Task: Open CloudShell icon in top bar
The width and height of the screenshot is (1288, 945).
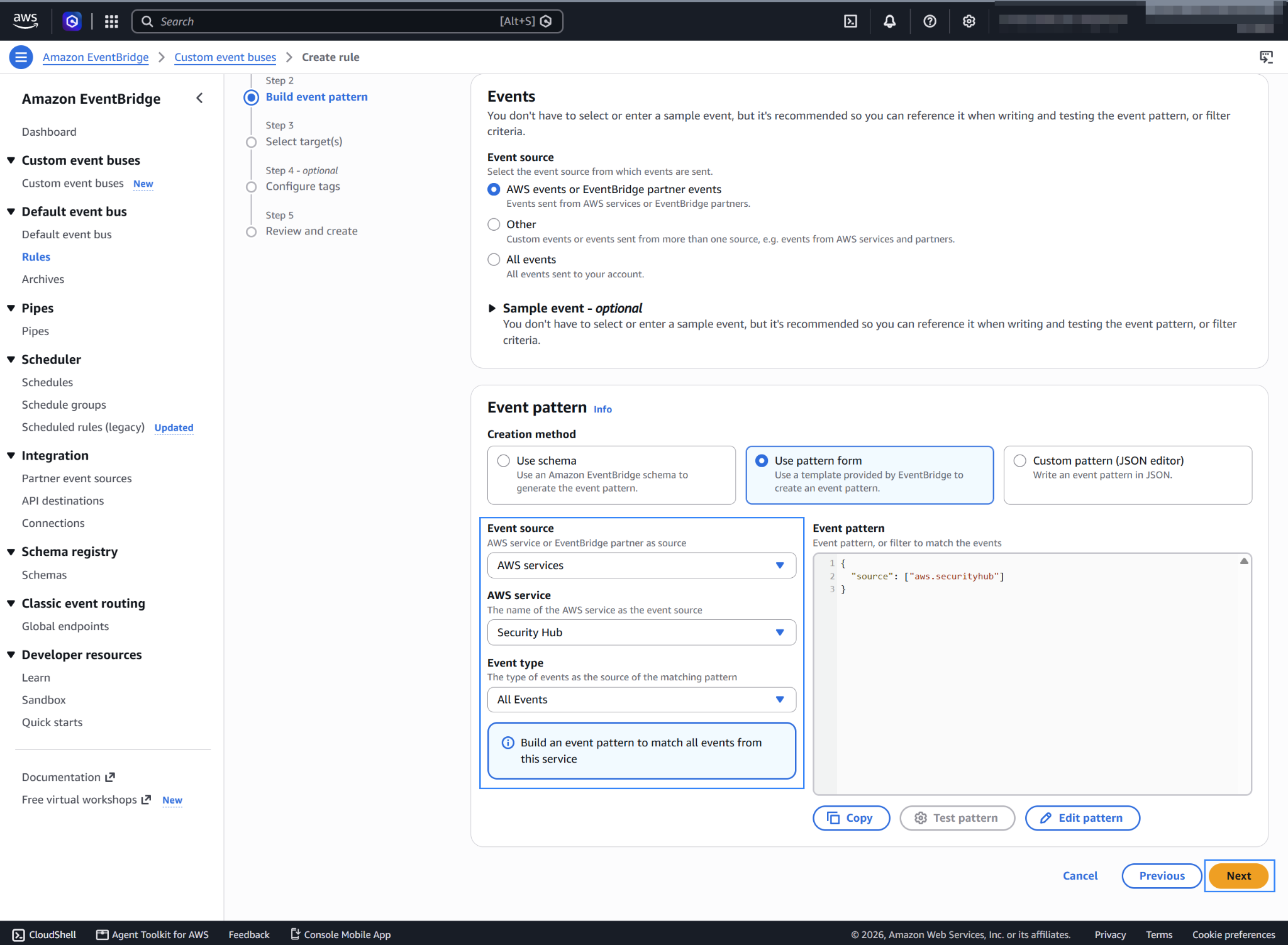Action: (850, 21)
